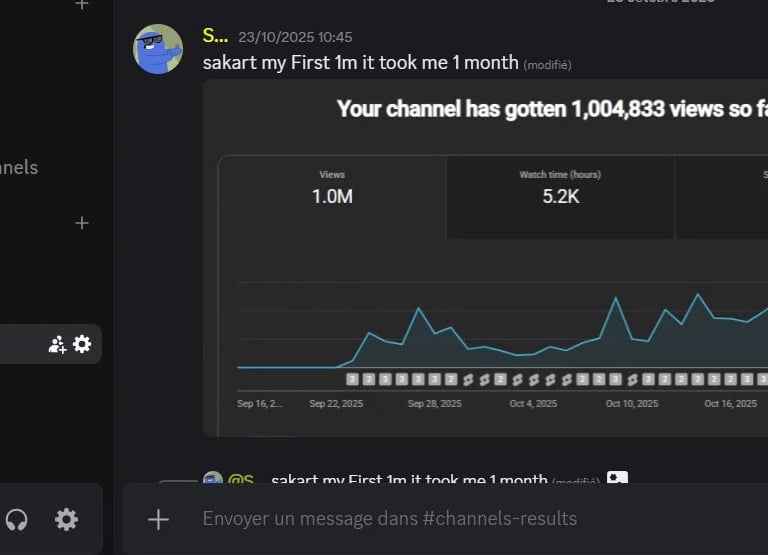
Task: Select the Watch time (hours) 5.2K tab
Action: coord(560,188)
